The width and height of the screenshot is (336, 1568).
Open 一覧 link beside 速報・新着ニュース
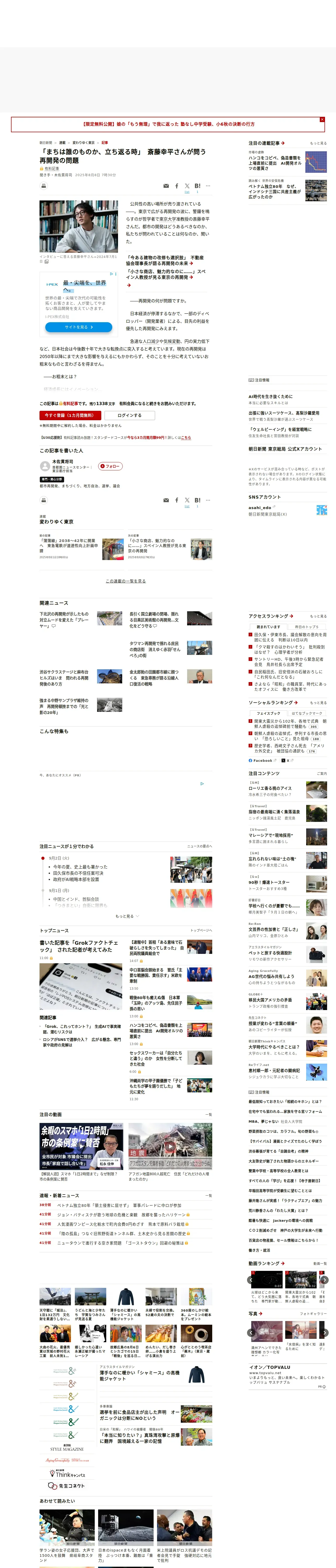click(x=209, y=1196)
